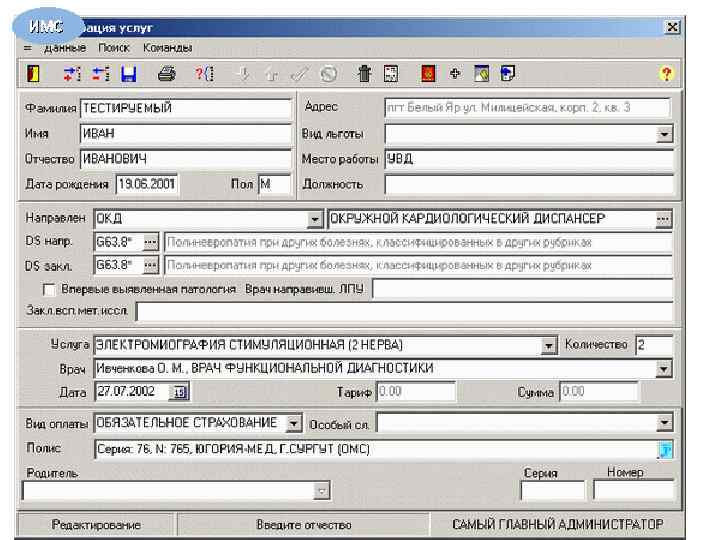Print using the printer icon
This screenshot has height=540, width=720.
coord(166,73)
